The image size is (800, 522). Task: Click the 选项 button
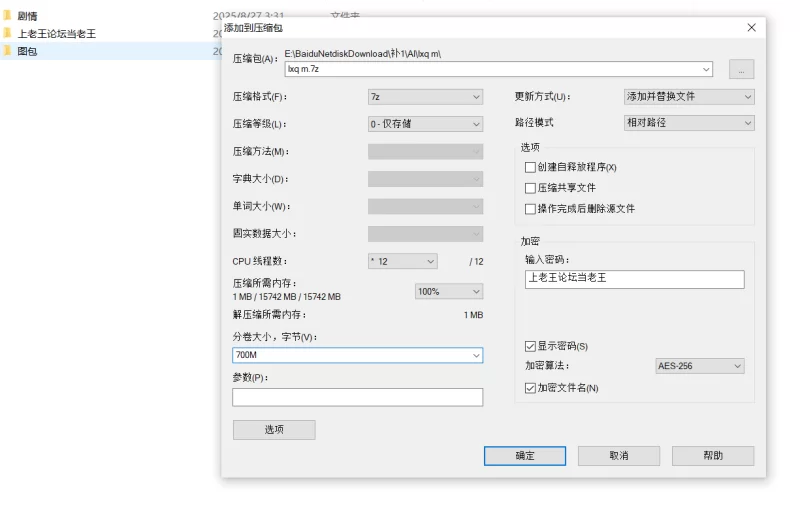274,430
